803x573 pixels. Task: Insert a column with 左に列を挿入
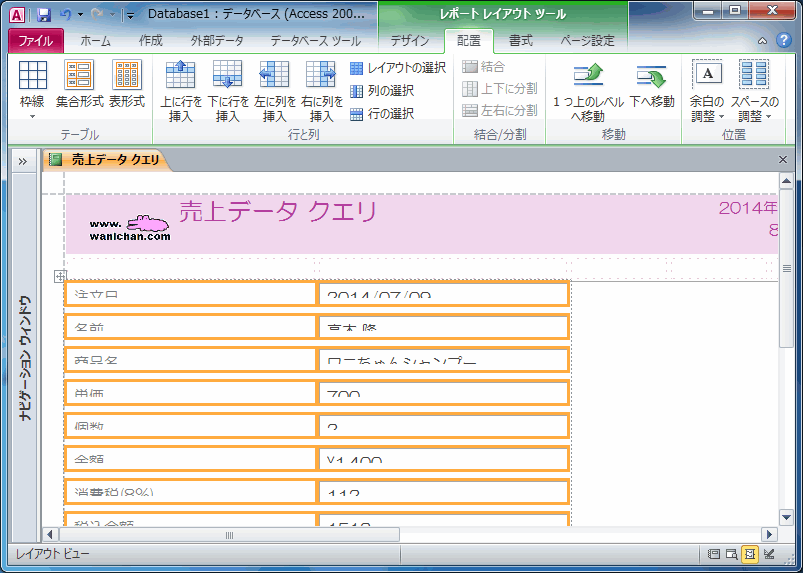pos(275,91)
